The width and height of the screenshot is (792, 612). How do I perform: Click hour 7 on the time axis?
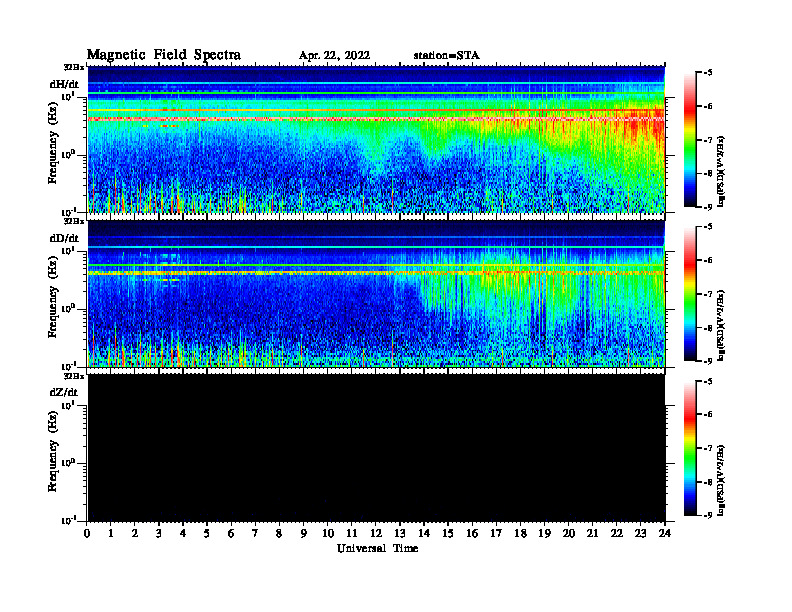(255, 533)
